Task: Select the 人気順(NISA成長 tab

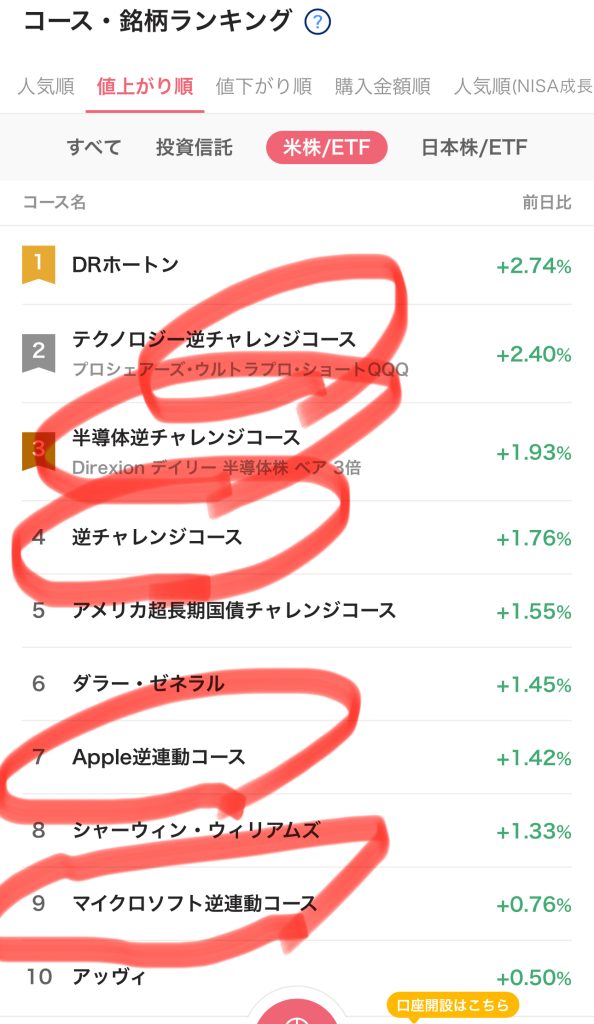Action: tap(524, 86)
